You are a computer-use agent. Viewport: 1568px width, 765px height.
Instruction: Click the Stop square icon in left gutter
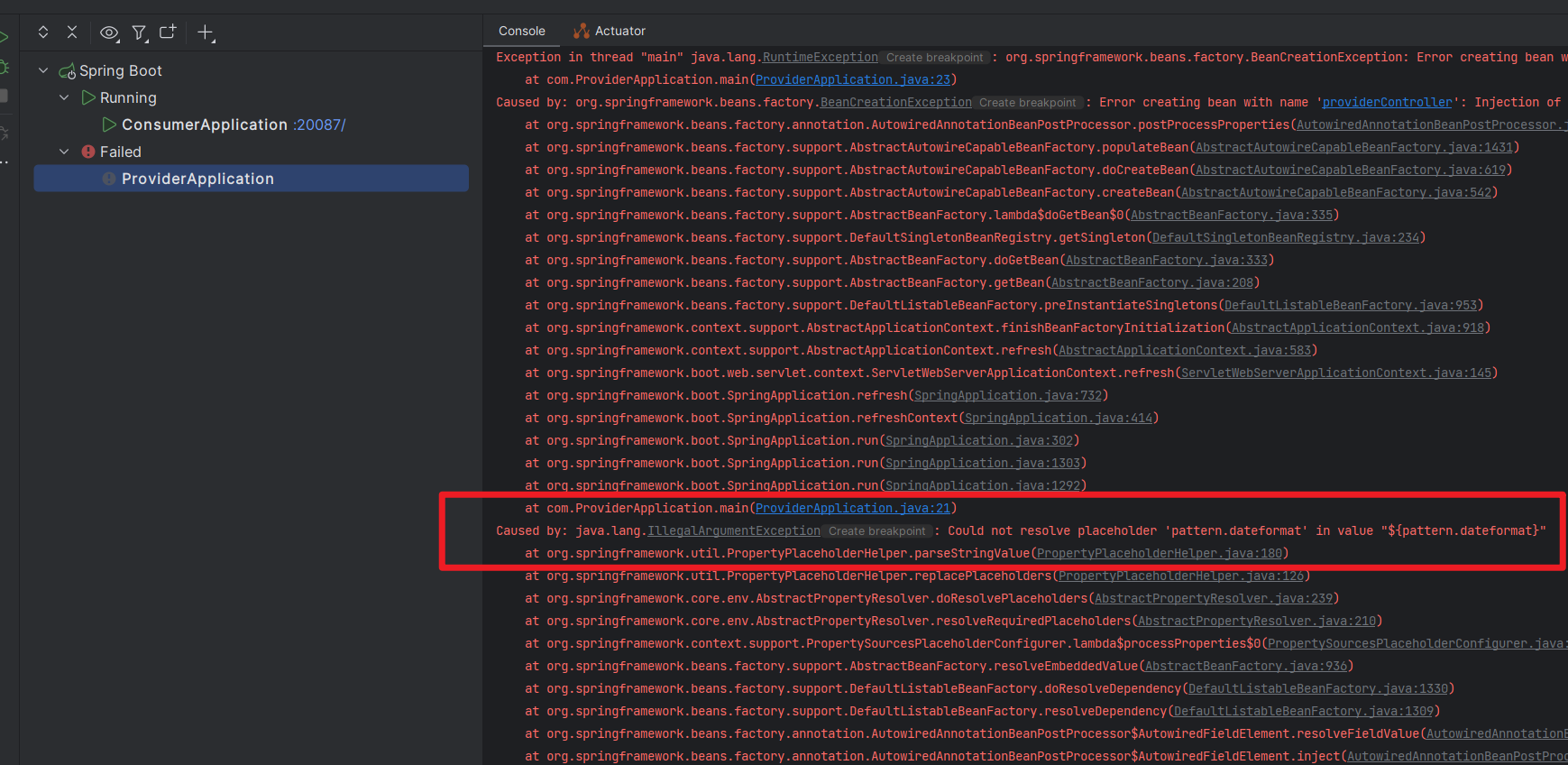4,96
